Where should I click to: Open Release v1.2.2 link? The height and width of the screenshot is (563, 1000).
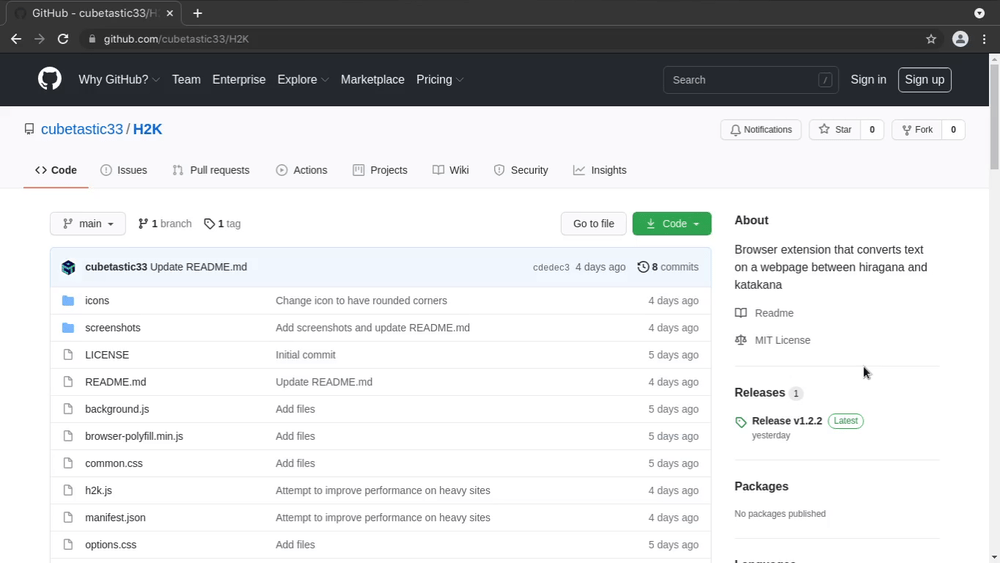[786, 421]
